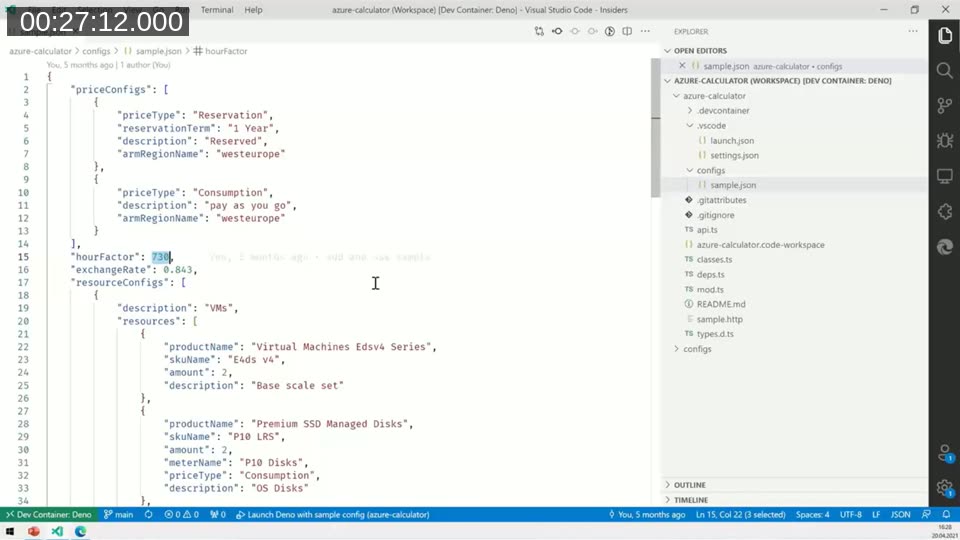Open Explorer Views and More Actions ellipsis
This screenshot has height=540, width=960.
click(x=913, y=31)
